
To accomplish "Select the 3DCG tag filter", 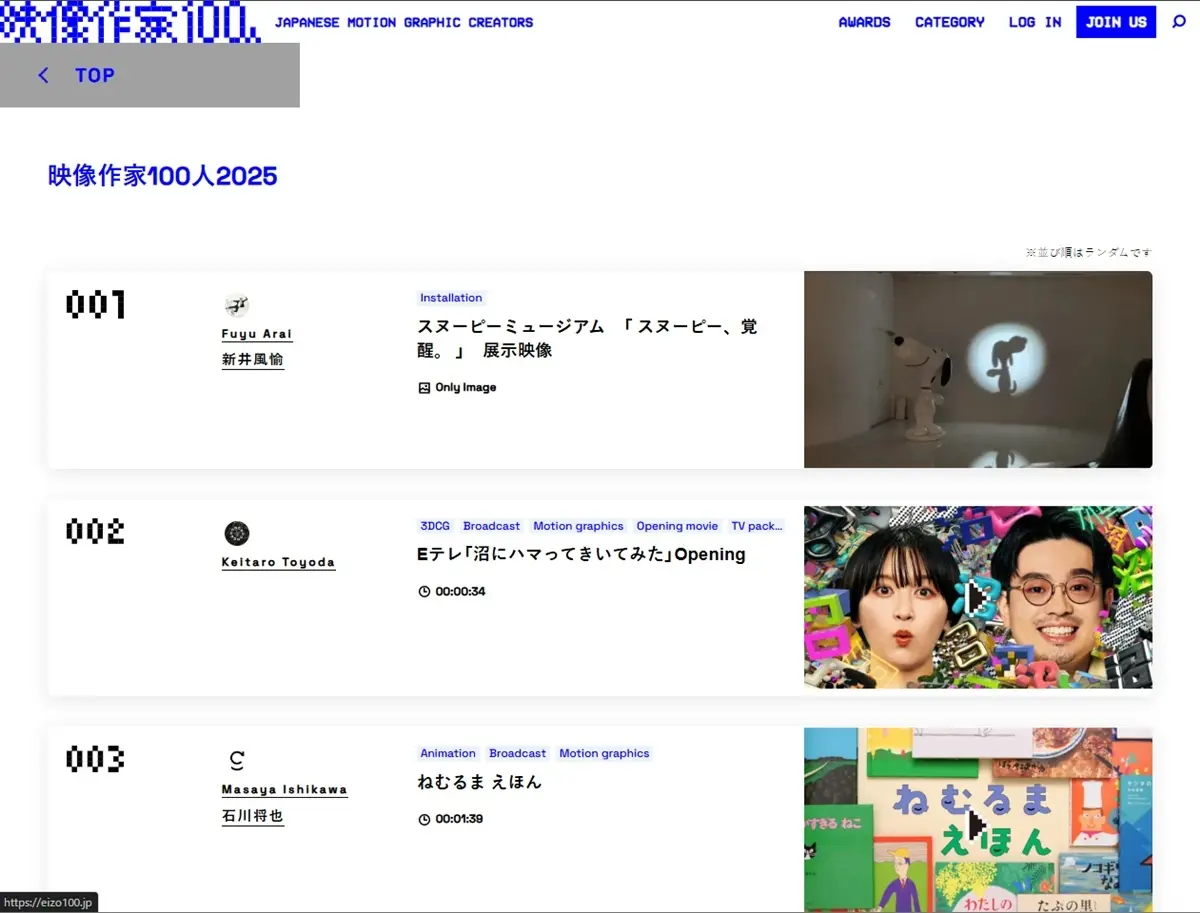I will (435, 525).
